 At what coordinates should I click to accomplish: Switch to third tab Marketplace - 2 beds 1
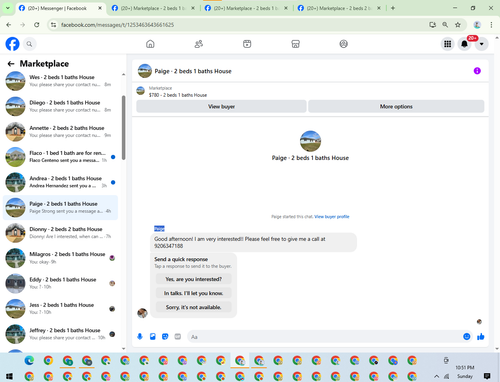246,8
